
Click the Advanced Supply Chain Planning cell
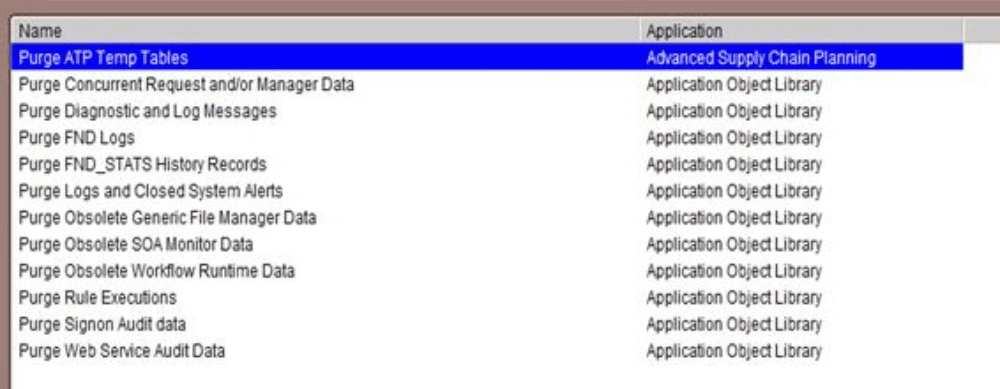761,58
